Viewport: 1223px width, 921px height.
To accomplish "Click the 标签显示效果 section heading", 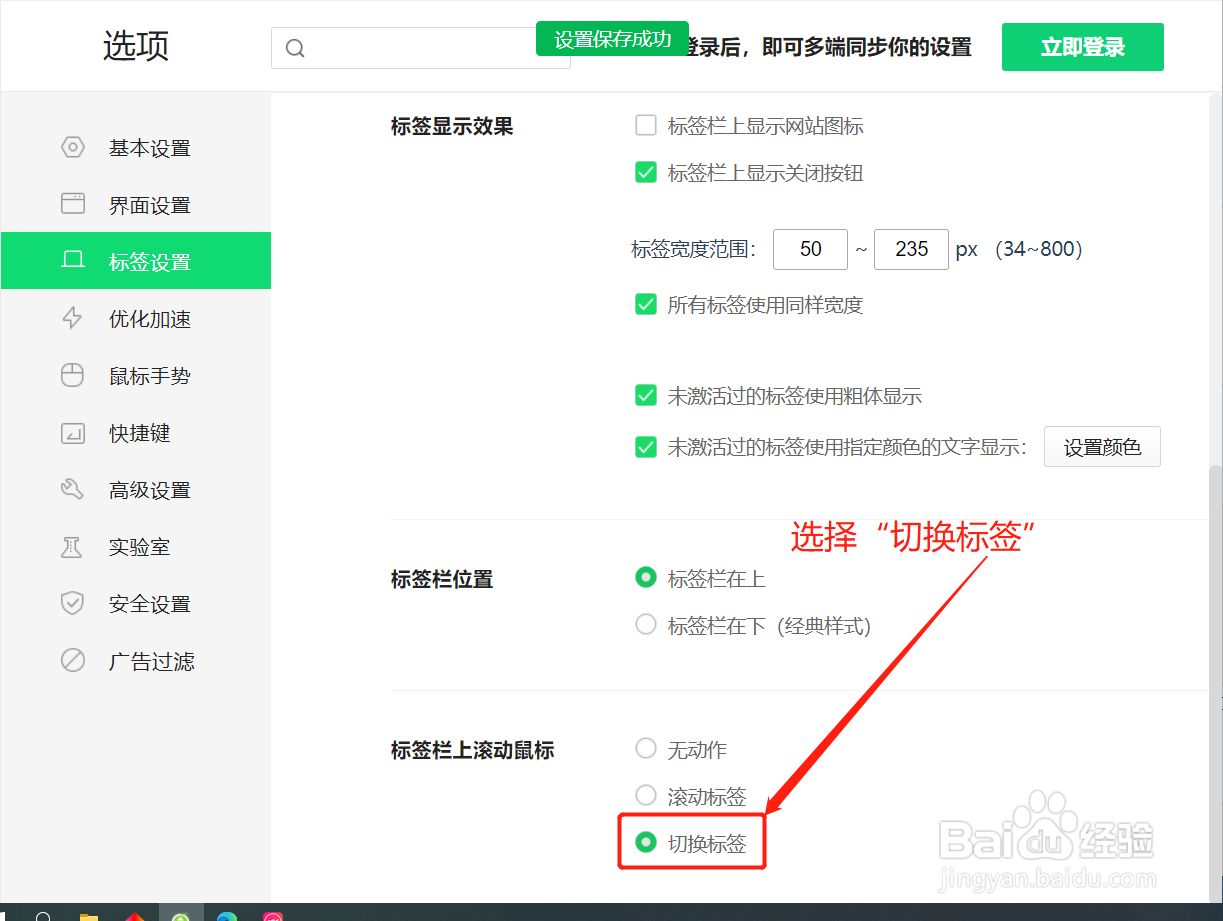I will pyautogui.click(x=452, y=127).
